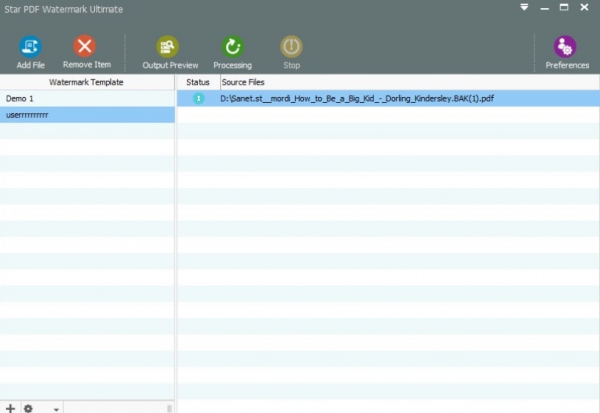Click the template settings gear icon
Screen dimensions: 600x413
point(28,408)
